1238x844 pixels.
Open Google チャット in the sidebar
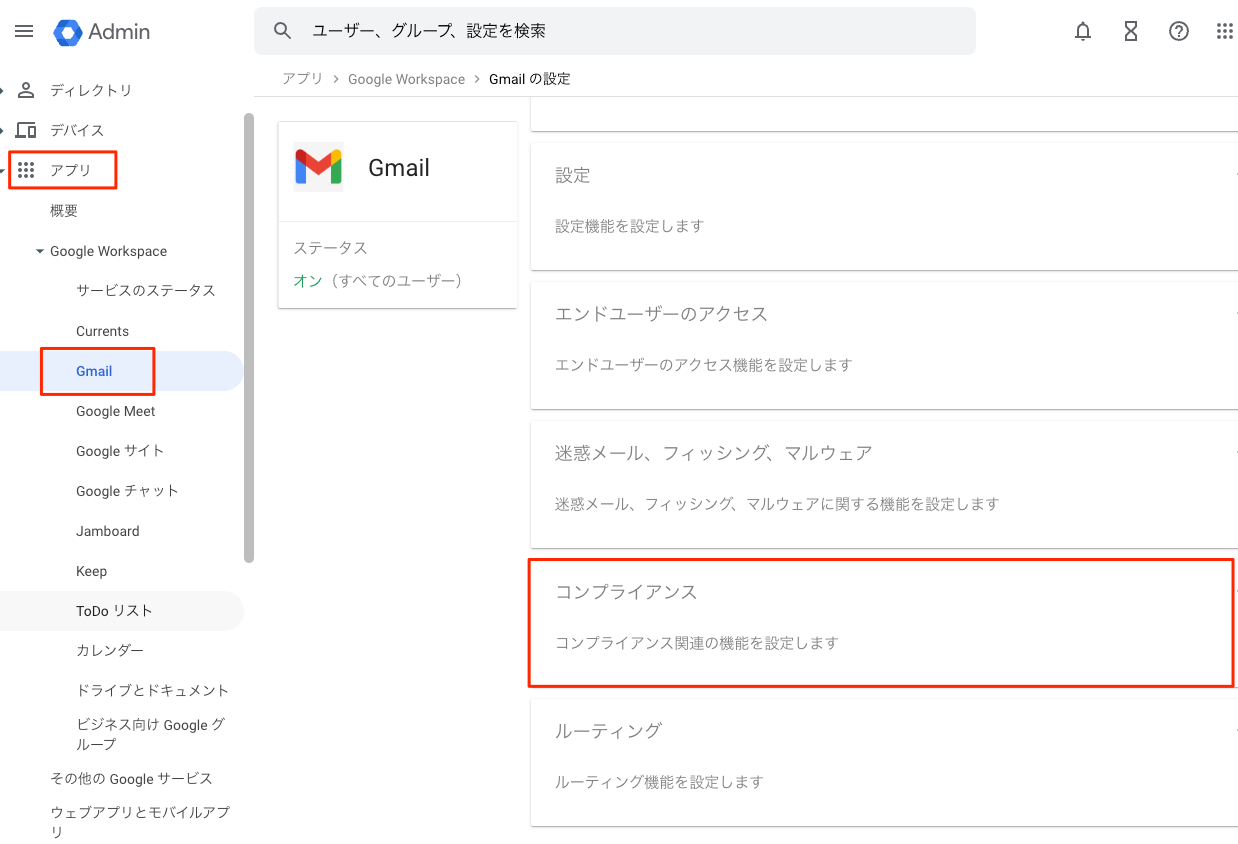pyautogui.click(x=127, y=491)
